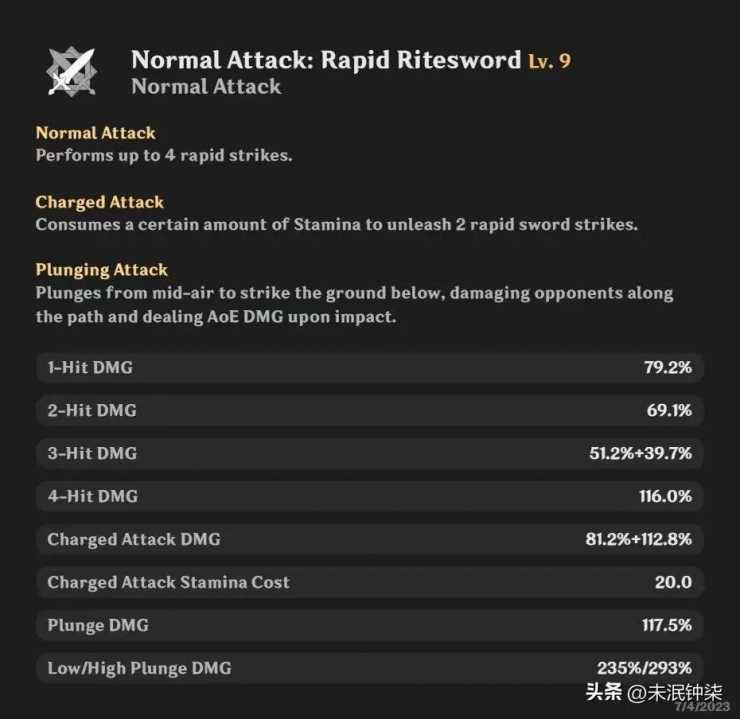The image size is (740, 719).
Task: Click the crossed swords talent icon
Action: [71, 71]
